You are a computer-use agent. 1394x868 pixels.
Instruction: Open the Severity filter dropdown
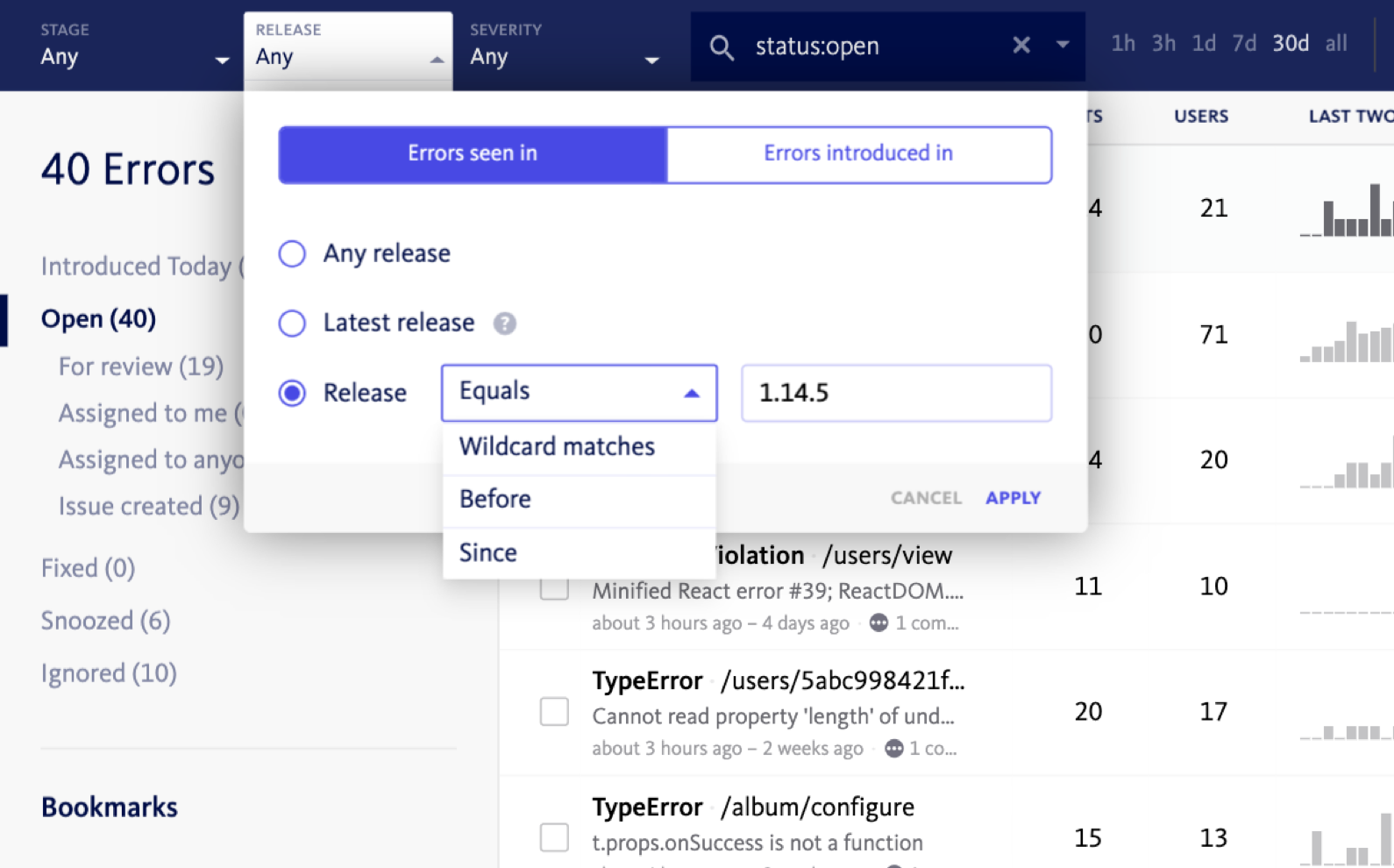565,46
